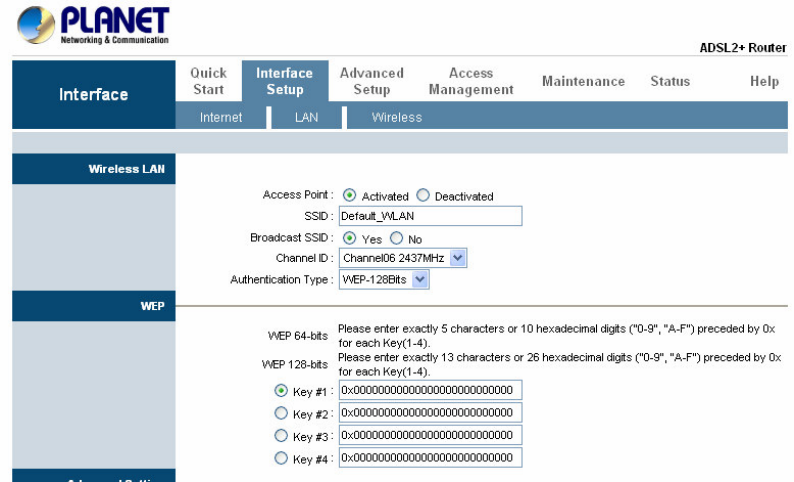Open the Maintenance tab
This screenshot has height=482, width=794.
point(583,81)
